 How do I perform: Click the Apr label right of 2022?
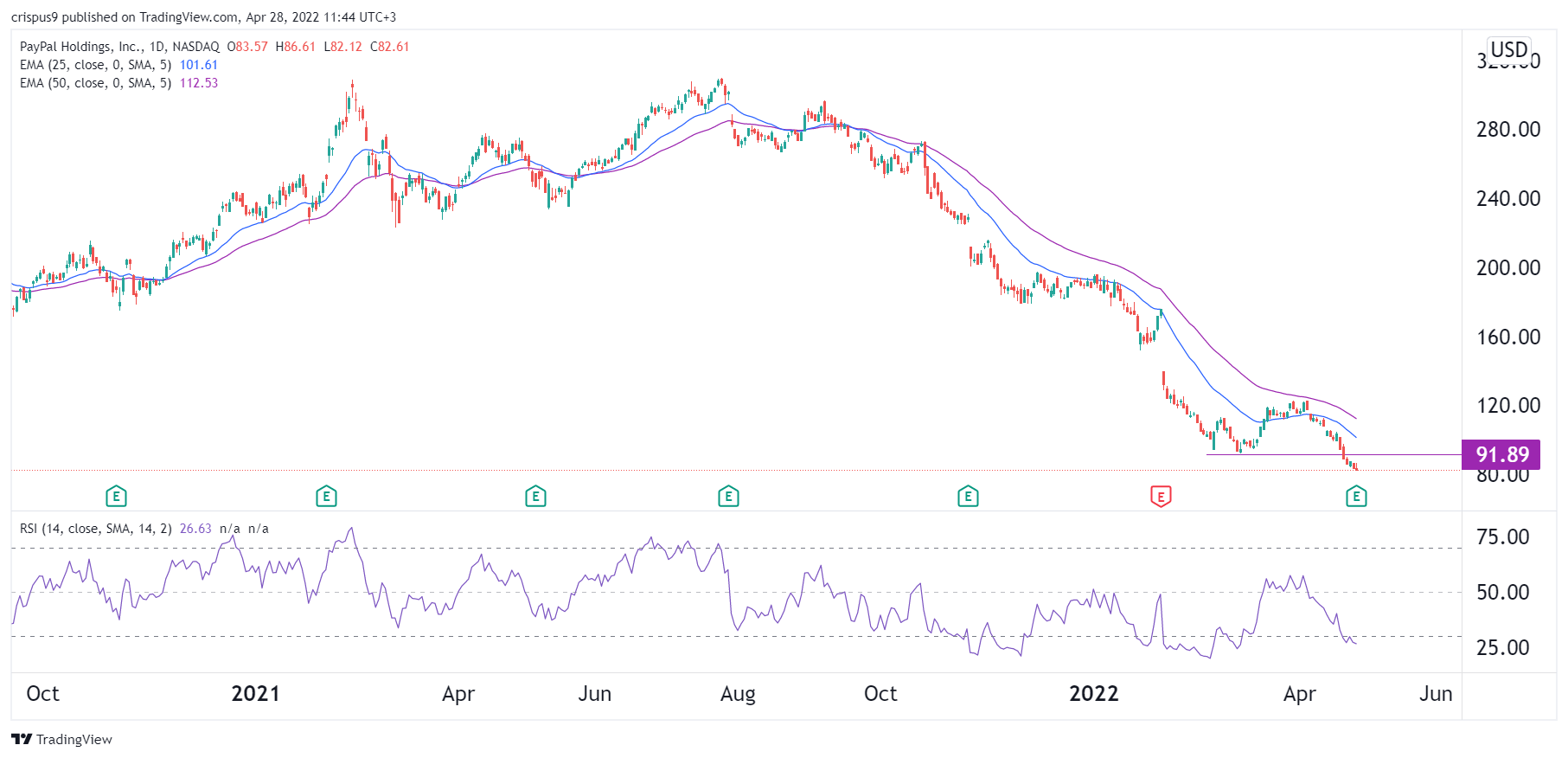1300,694
